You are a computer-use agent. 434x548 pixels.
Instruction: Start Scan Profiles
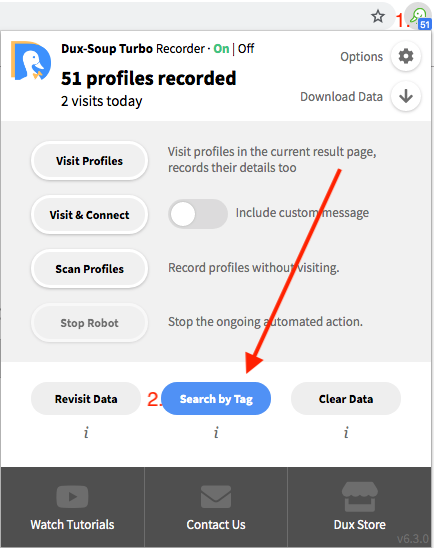[x=89, y=269]
